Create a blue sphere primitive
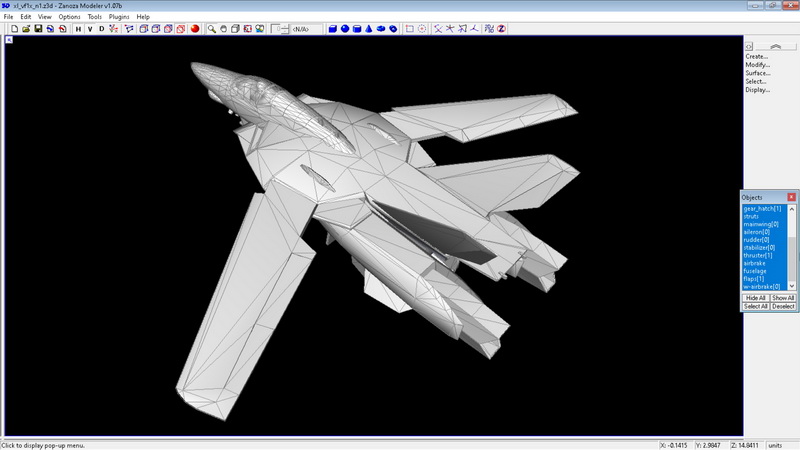This screenshot has width=800, height=450. pos(345,29)
